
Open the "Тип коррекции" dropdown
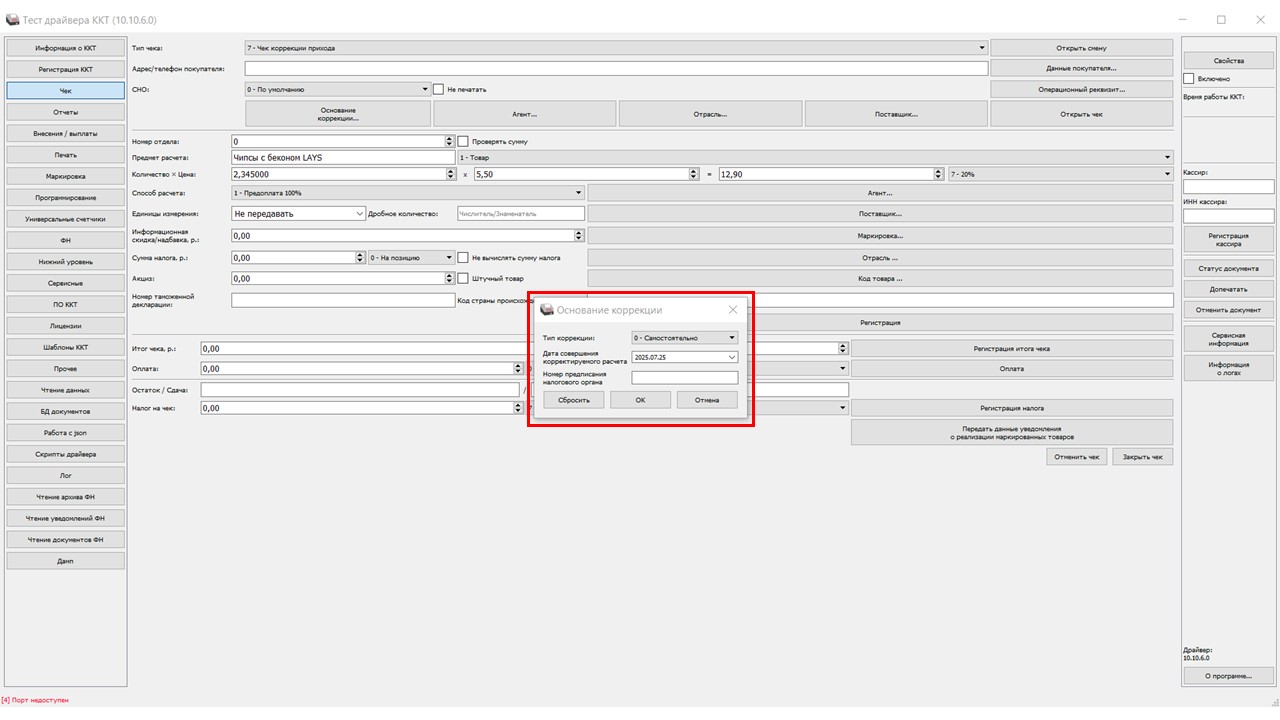(x=685, y=338)
